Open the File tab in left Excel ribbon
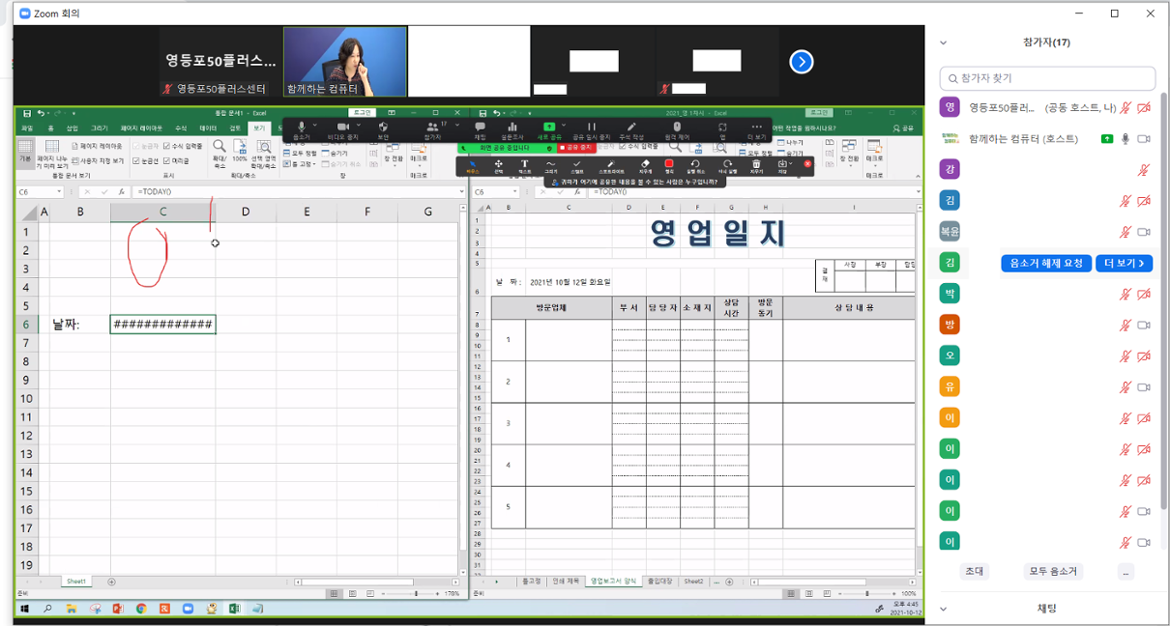Image resolution: width=1170 pixels, height=626 pixels. click(27, 128)
